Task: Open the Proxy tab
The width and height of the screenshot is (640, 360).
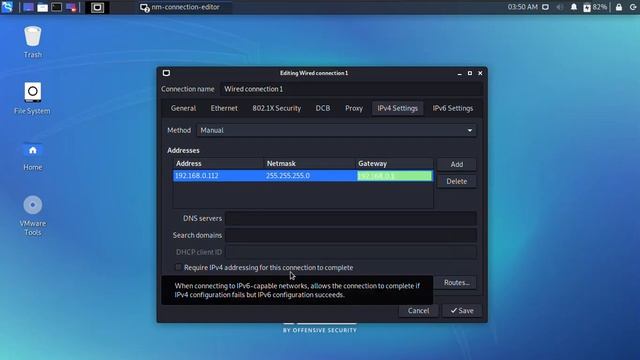Action: click(354, 108)
